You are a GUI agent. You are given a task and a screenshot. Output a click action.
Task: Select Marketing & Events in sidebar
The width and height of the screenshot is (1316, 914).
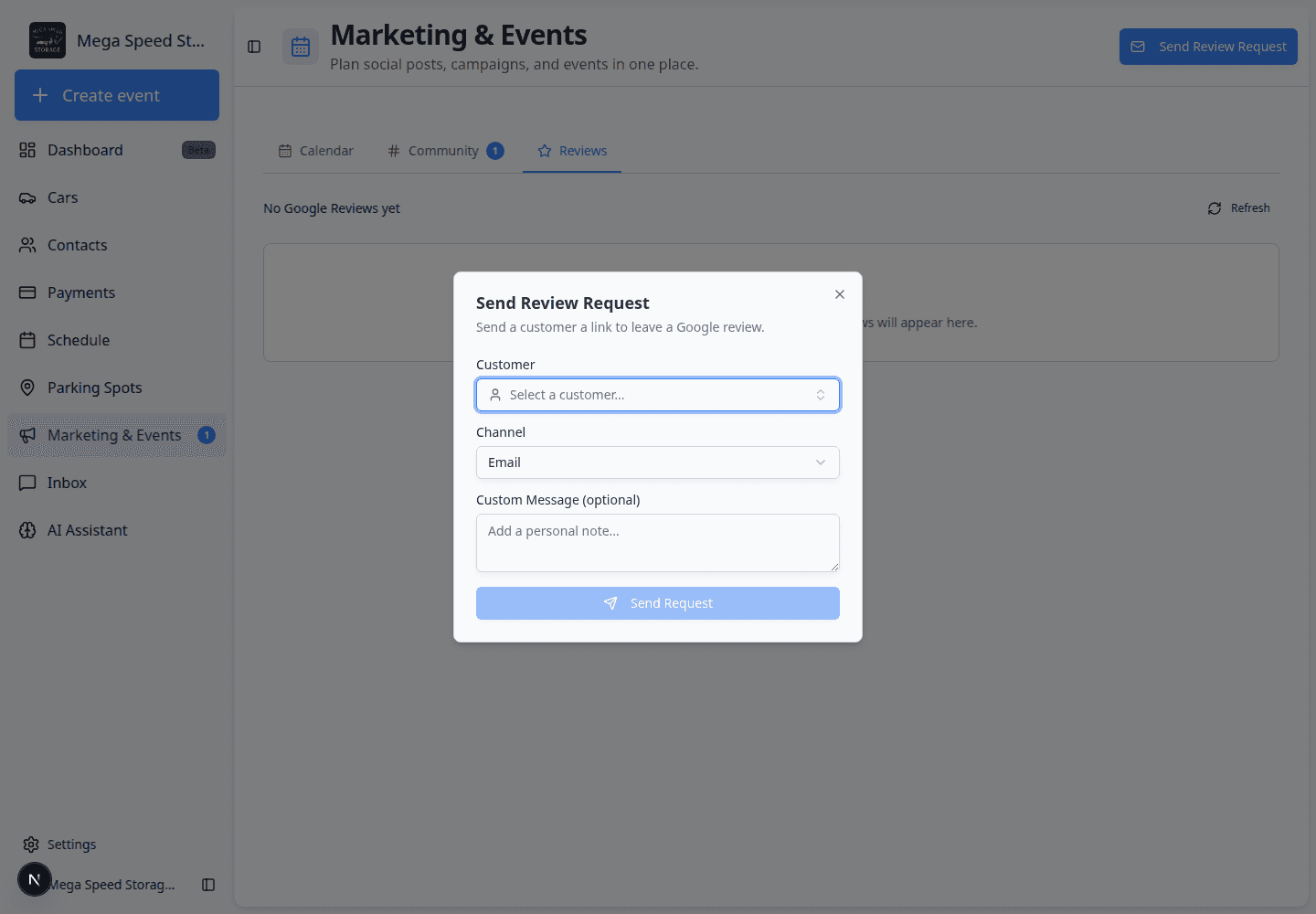coord(117,435)
